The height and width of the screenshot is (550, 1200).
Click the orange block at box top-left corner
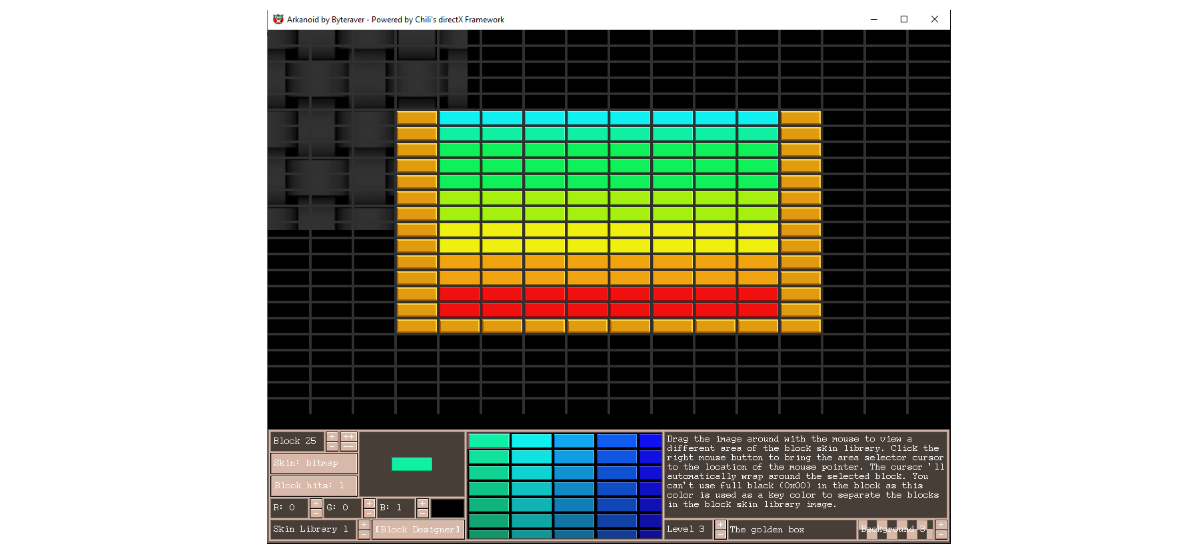[417, 118]
